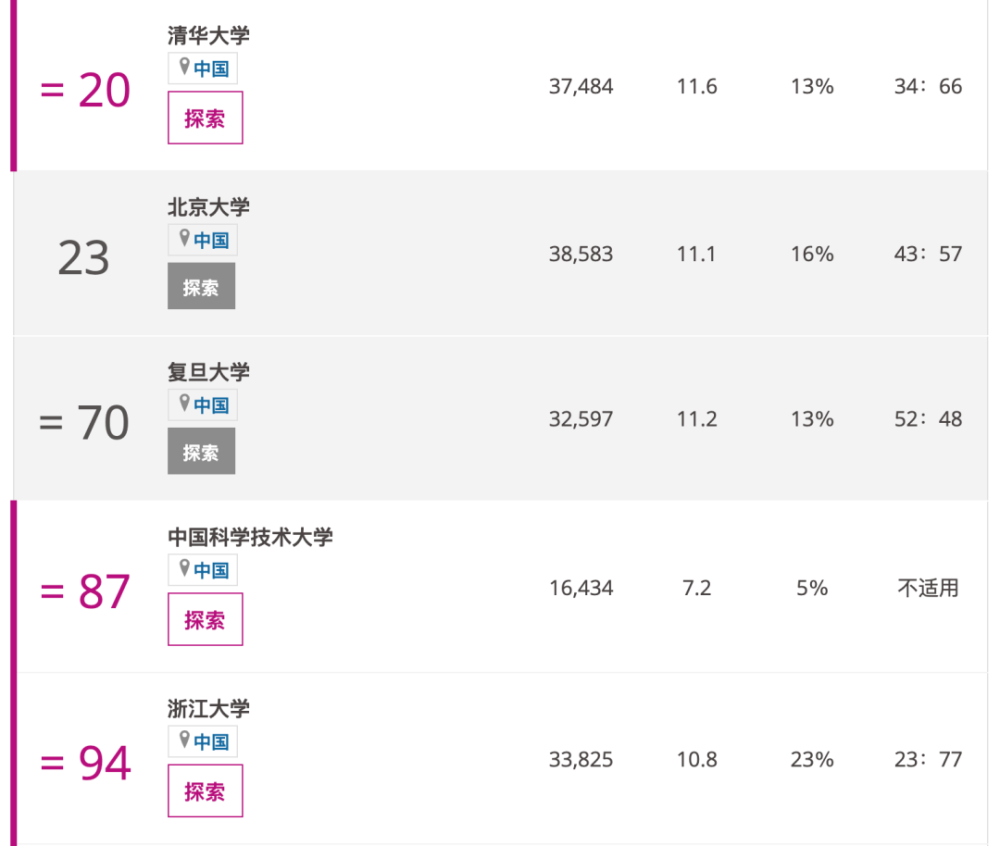
Task: Click the rank number 23
Action: (84, 258)
